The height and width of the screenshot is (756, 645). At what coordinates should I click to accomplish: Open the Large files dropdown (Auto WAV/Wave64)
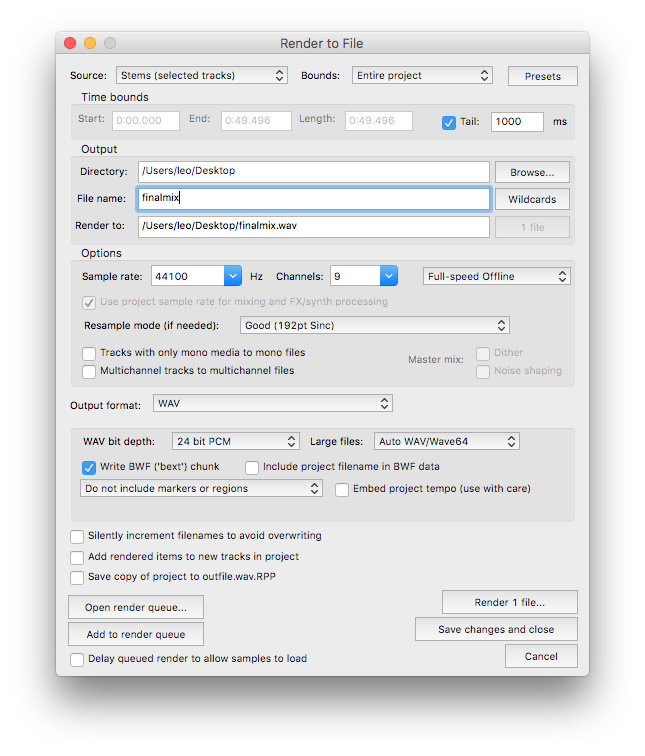pyautogui.click(x=446, y=441)
